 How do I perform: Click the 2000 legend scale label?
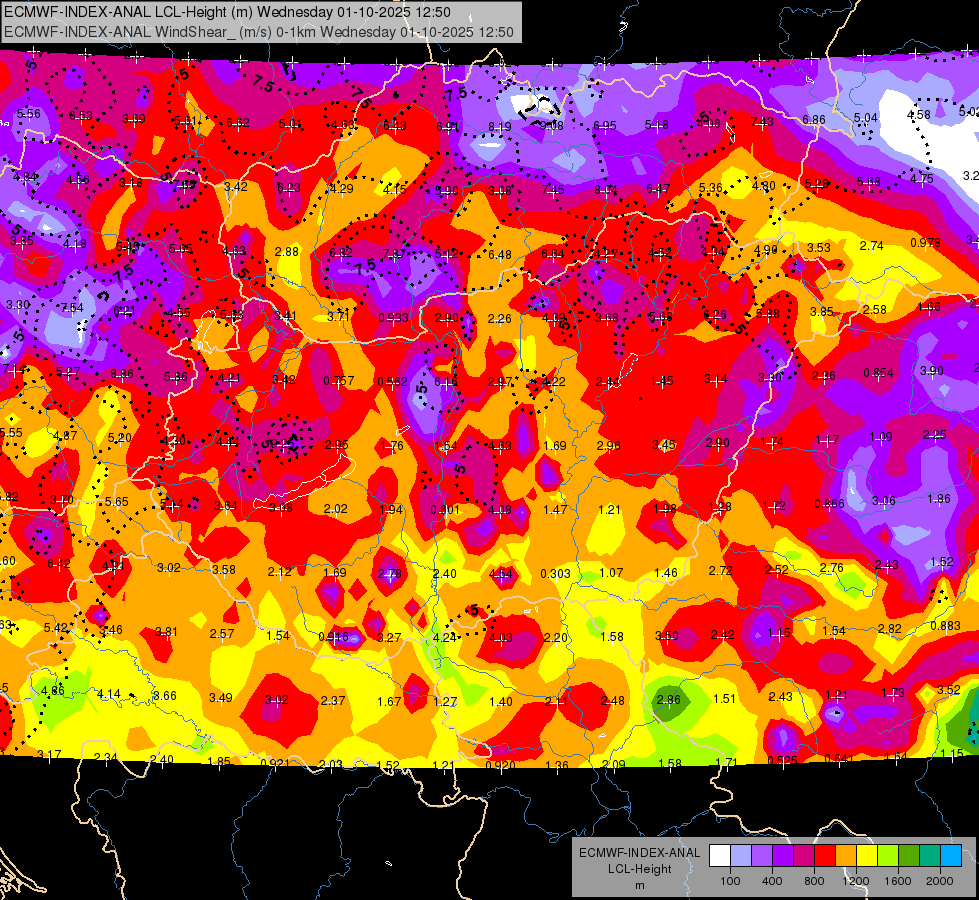click(940, 881)
